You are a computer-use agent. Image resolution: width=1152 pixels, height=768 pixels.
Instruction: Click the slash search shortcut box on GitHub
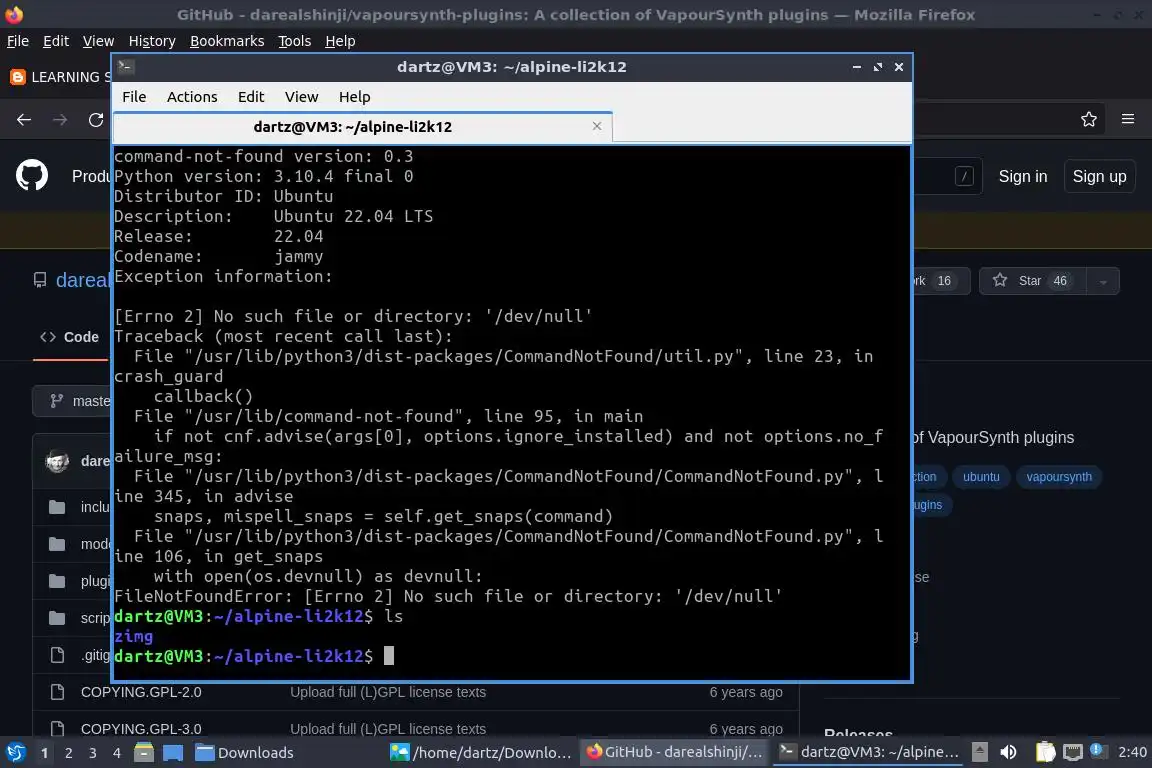click(x=964, y=176)
